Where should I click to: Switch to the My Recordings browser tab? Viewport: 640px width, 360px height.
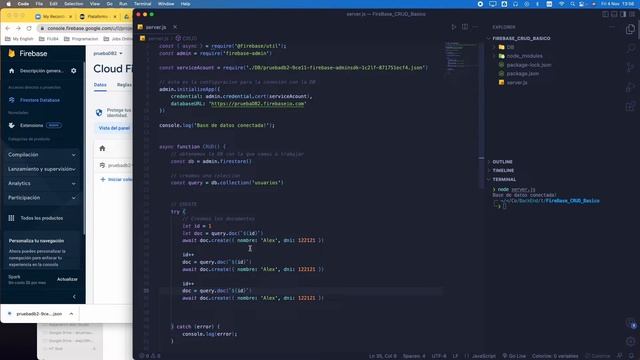pyautogui.click(x=53, y=17)
